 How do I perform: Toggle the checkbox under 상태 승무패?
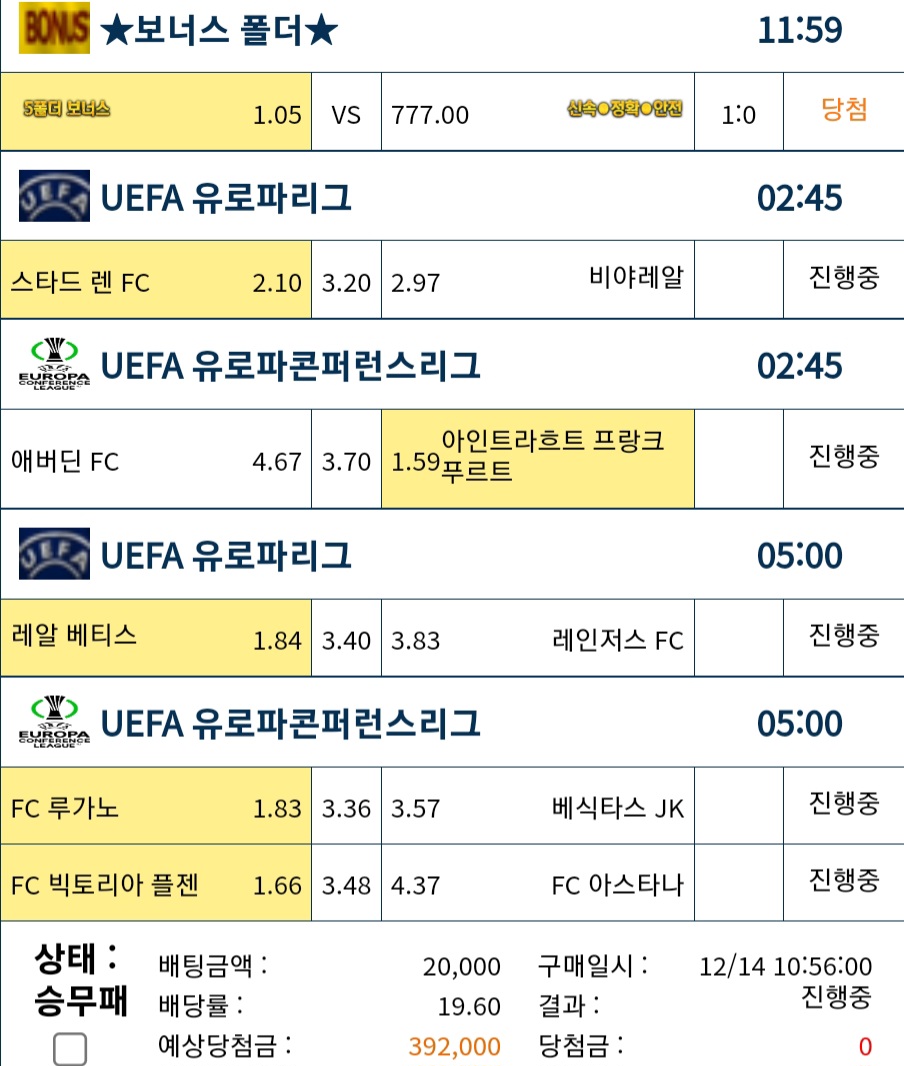click(70, 1048)
